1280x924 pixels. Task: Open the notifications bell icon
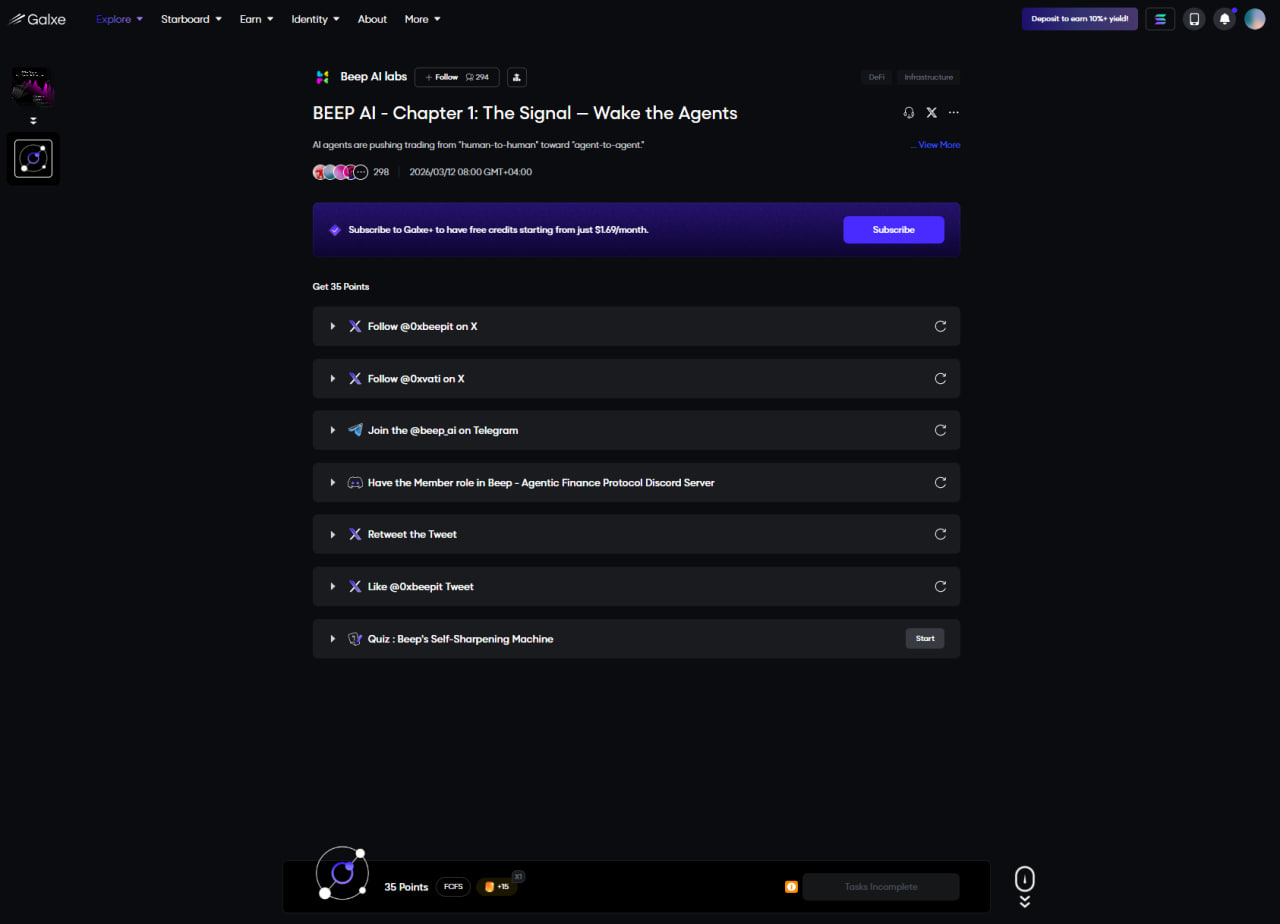click(x=1224, y=19)
